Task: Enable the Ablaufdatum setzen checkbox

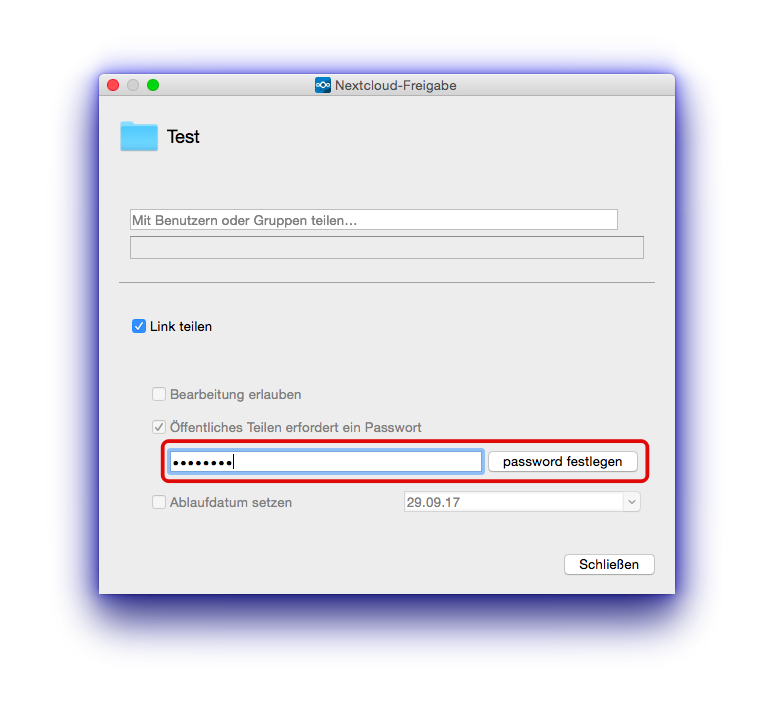Action: coord(158,502)
